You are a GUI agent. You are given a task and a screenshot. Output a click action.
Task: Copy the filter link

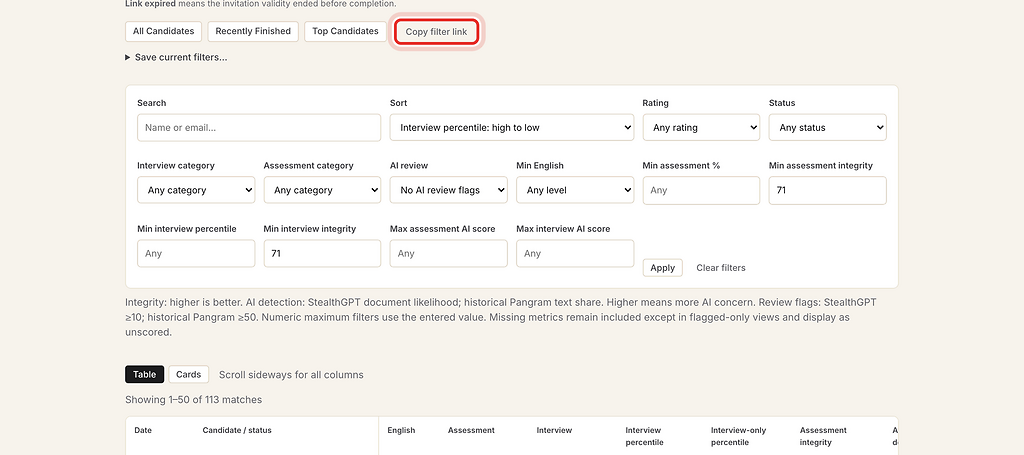coord(436,32)
